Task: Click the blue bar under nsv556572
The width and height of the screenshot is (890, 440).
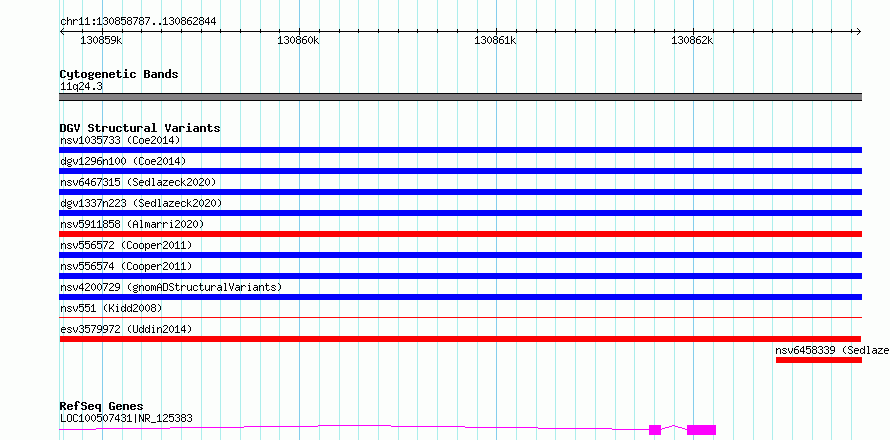Action: (x=460, y=255)
